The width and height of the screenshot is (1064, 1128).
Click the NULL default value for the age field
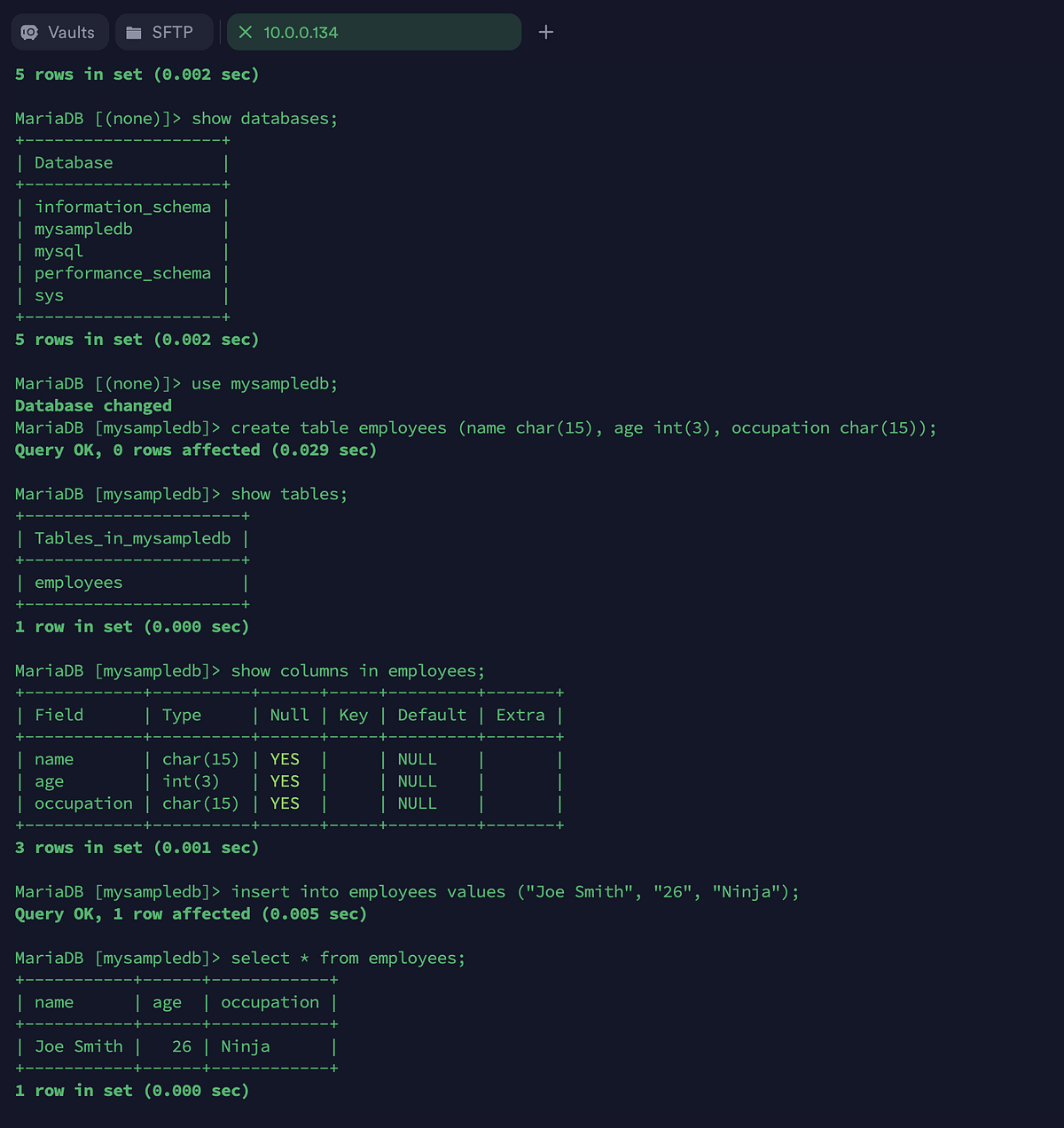(417, 781)
